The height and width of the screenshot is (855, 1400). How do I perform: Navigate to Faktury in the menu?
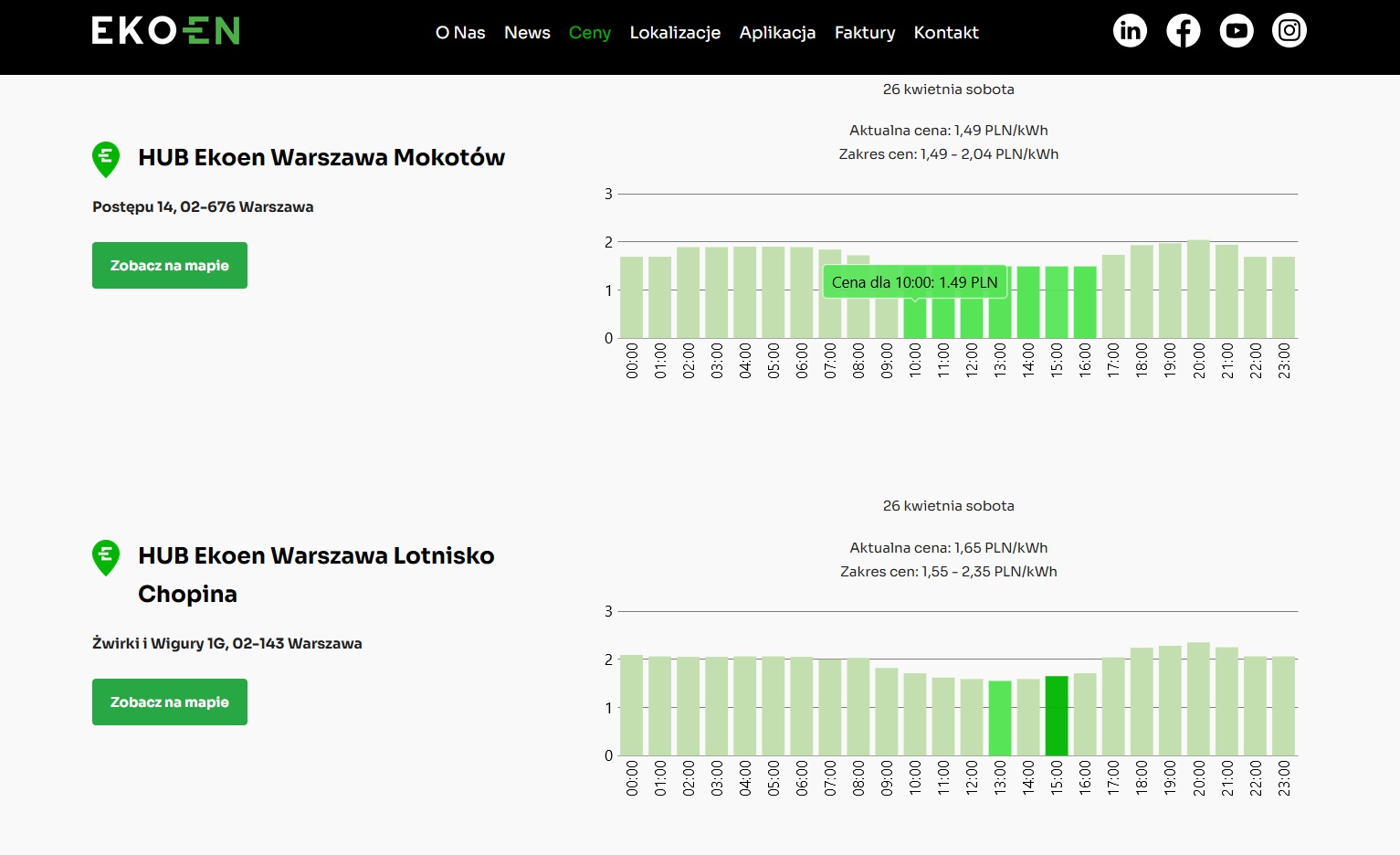[x=865, y=33]
